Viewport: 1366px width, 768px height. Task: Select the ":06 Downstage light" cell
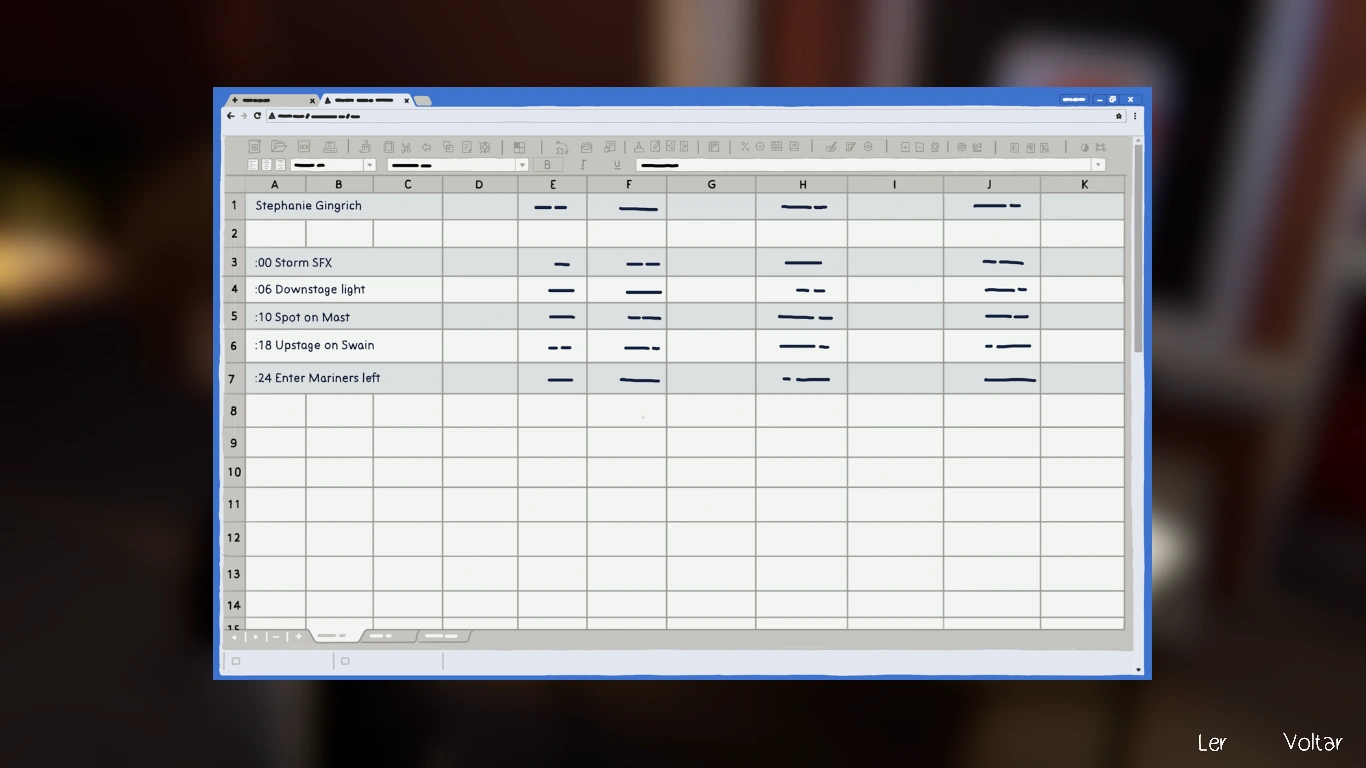[344, 289]
